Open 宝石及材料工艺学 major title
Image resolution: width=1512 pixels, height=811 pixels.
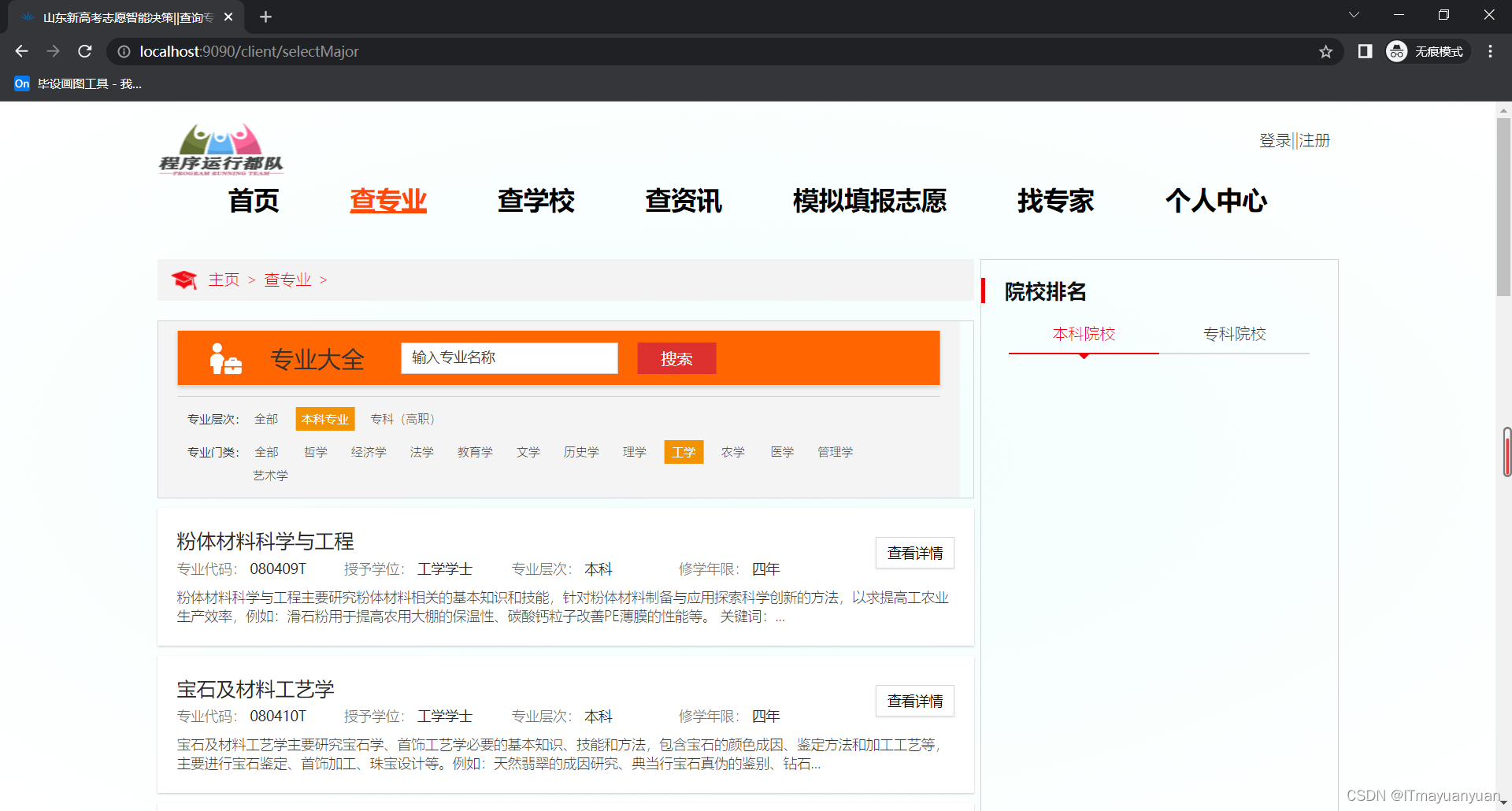point(255,690)
